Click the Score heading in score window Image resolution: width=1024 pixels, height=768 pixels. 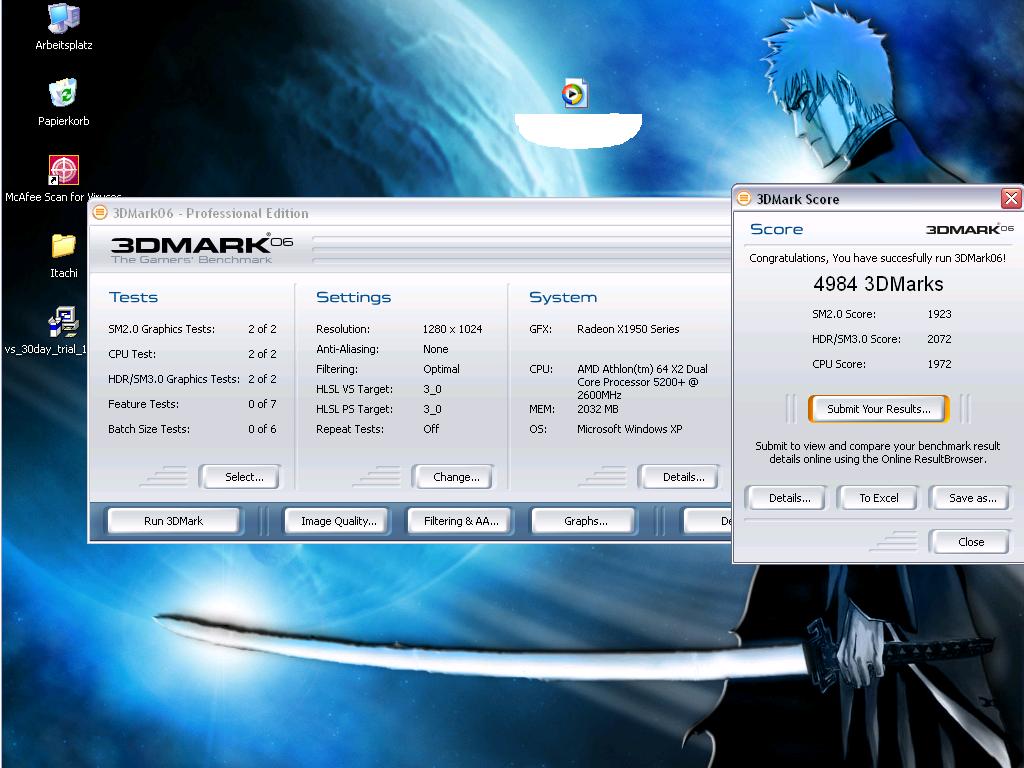click(776, 229)
